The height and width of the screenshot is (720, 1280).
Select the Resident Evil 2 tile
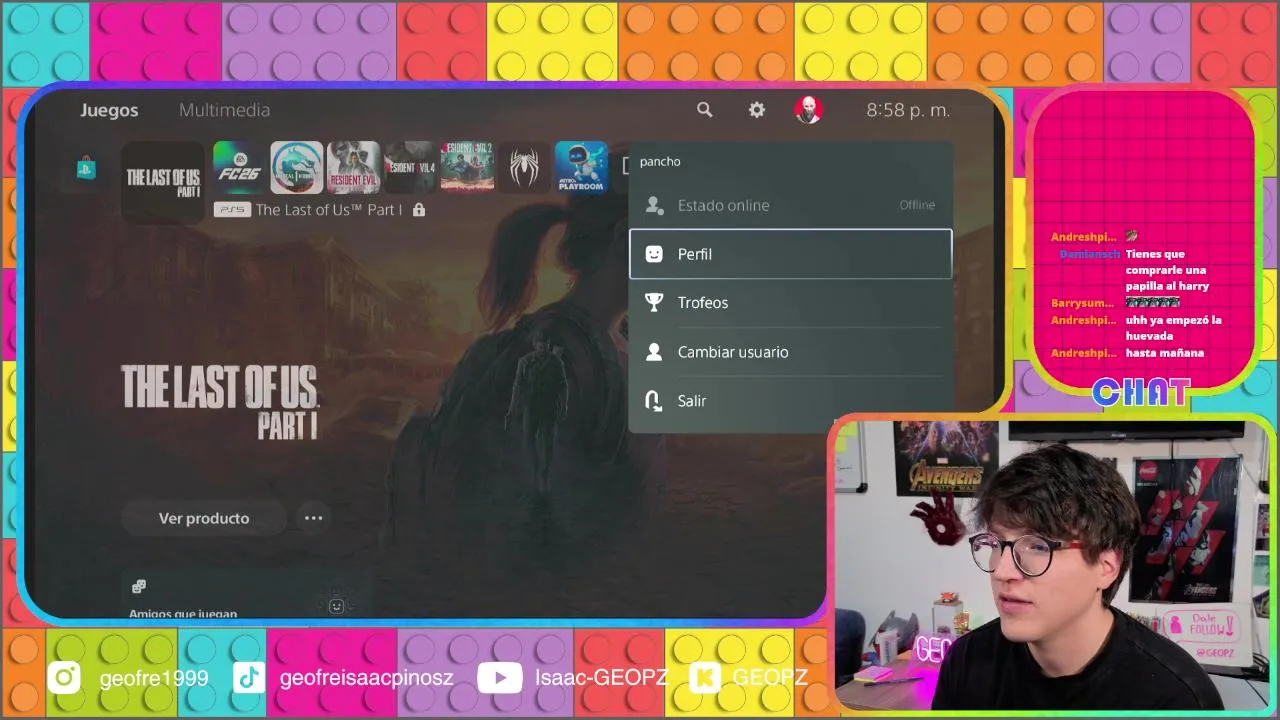[x=467, y=168]
